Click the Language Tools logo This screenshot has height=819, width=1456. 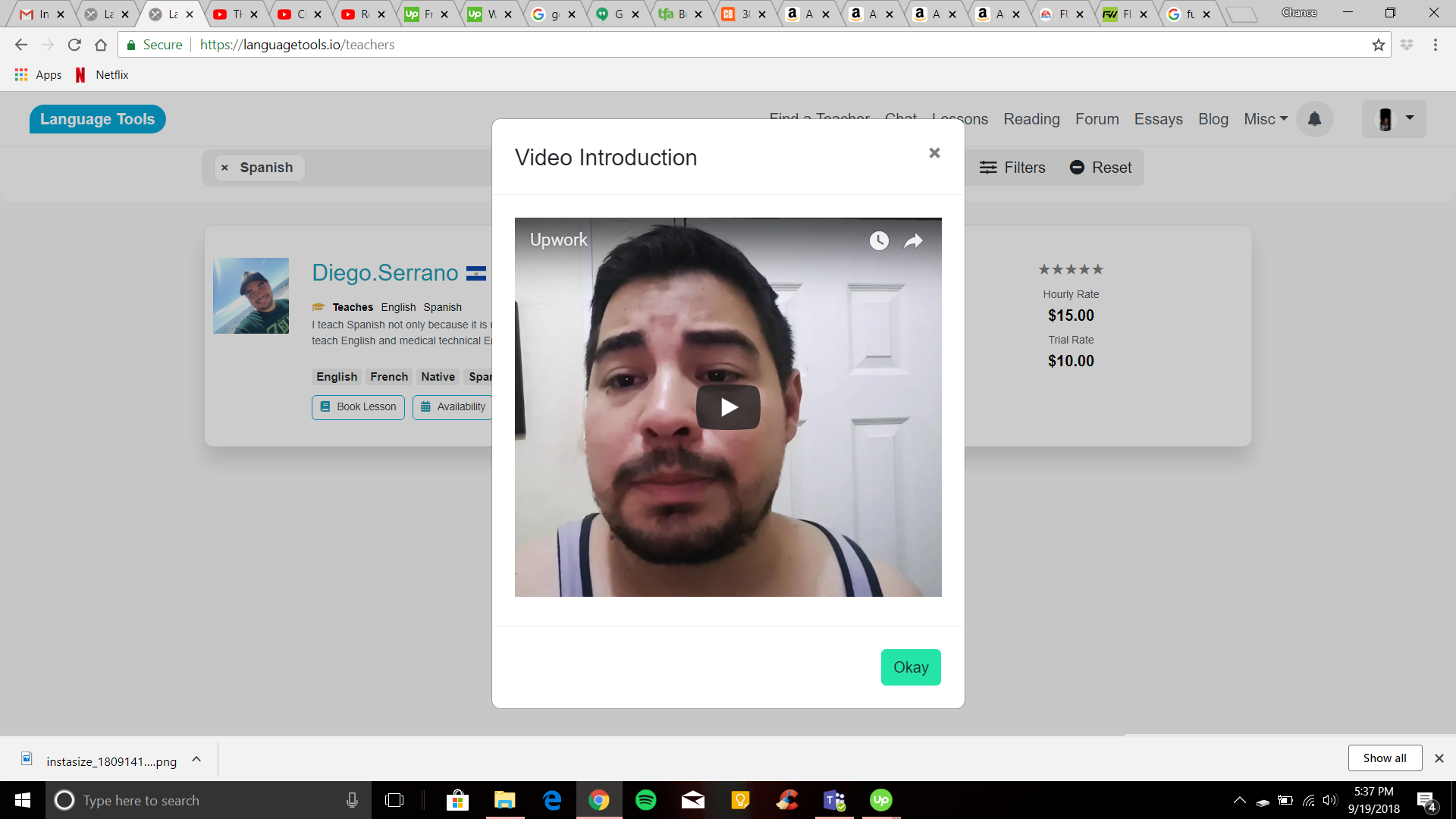point(97,119)
